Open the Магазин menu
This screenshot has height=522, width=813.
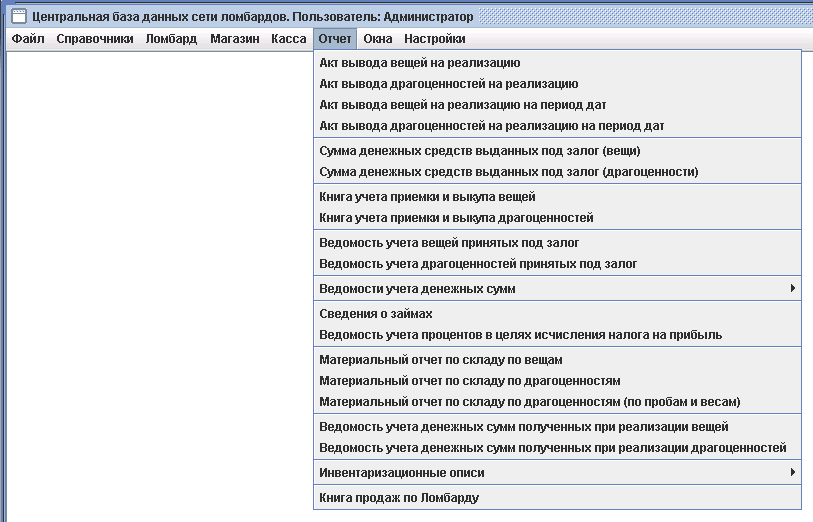coord(235,39)
